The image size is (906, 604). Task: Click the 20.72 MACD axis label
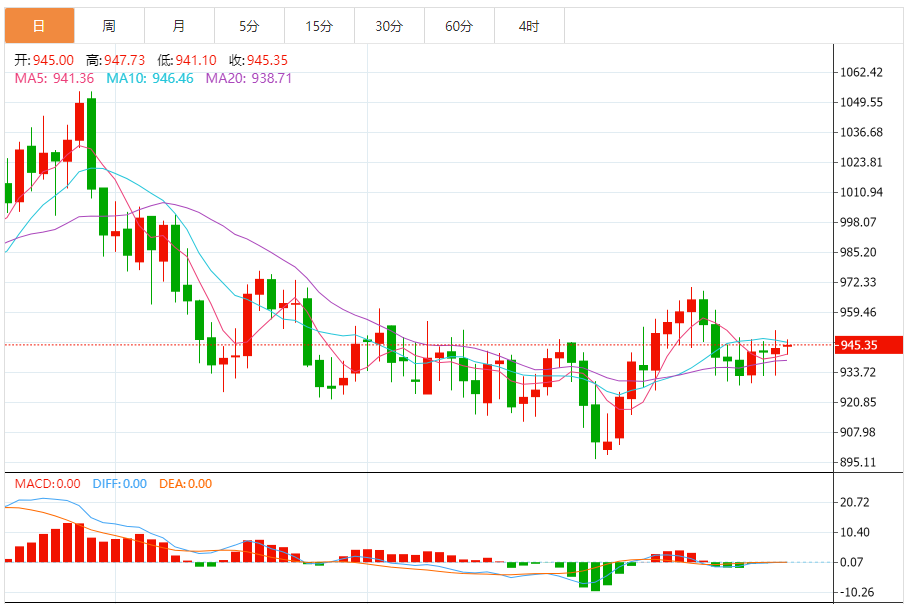point(855,502)
